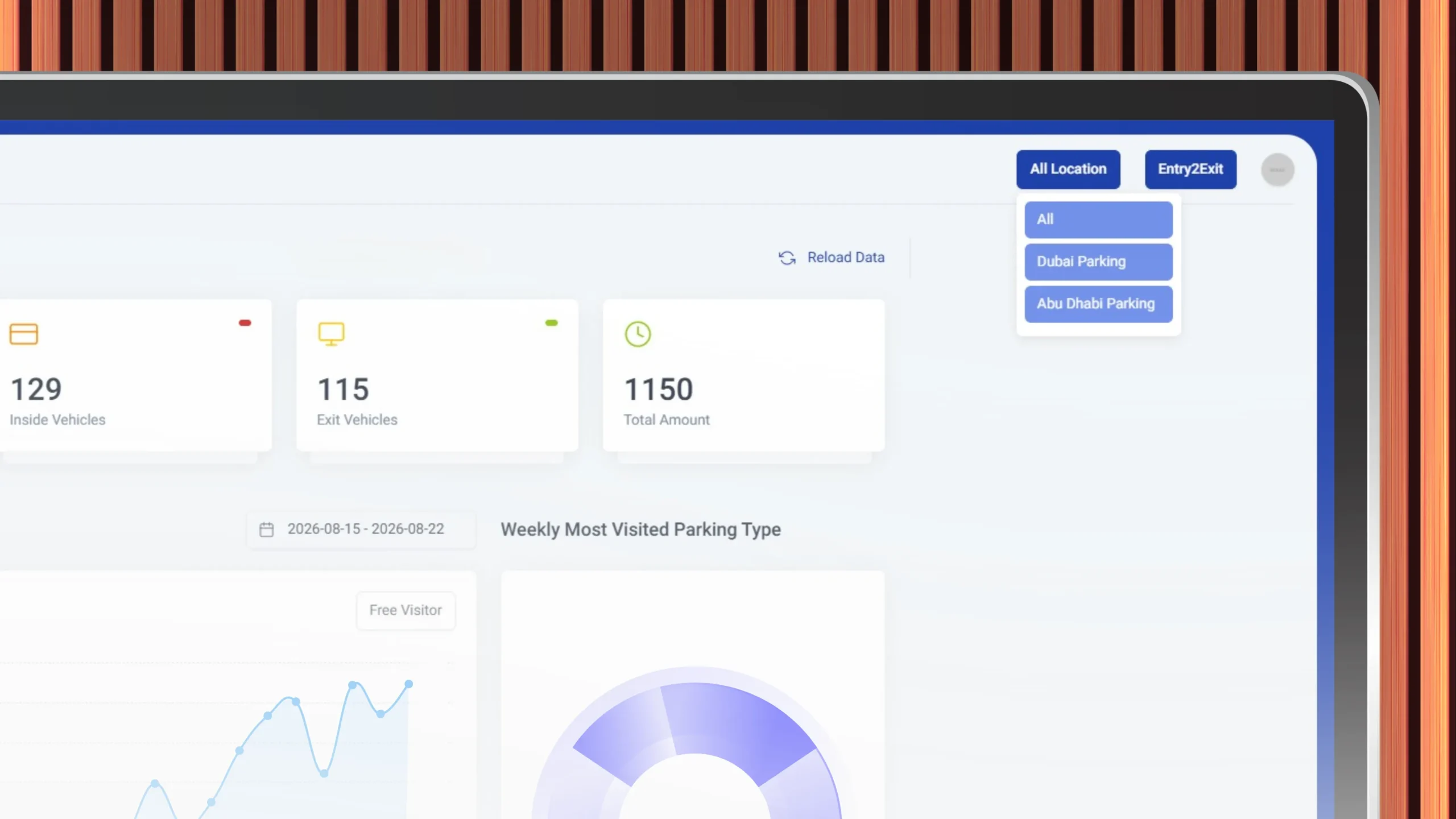Image resolution: width=1456 pixels, height=819 pixels.
Task: Click the gray user avatar circle
Action: click(1277, 169)
